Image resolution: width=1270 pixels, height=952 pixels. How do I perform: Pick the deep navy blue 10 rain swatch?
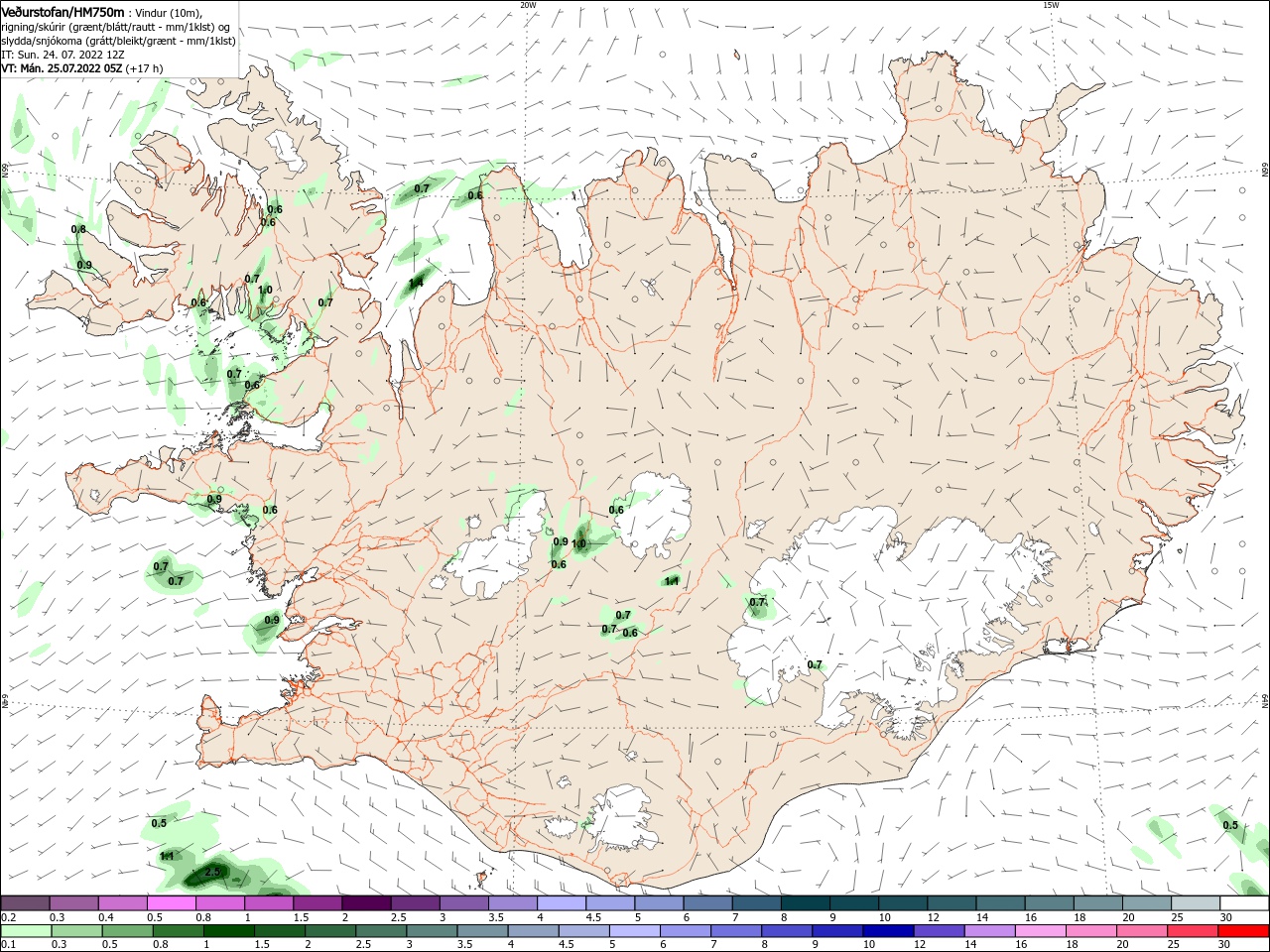[889, 931]
